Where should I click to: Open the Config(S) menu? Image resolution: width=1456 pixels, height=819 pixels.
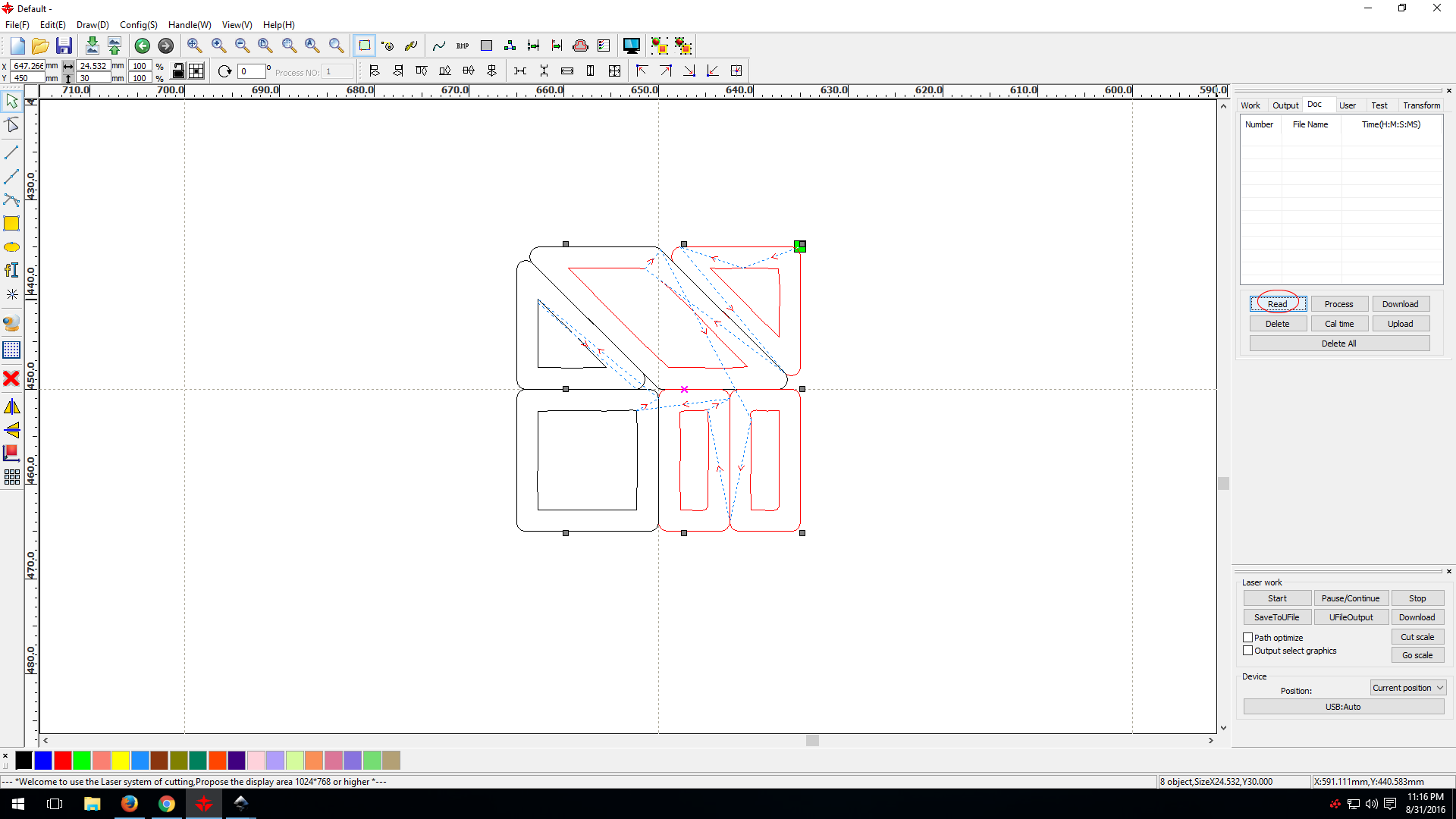coord(138,25)
